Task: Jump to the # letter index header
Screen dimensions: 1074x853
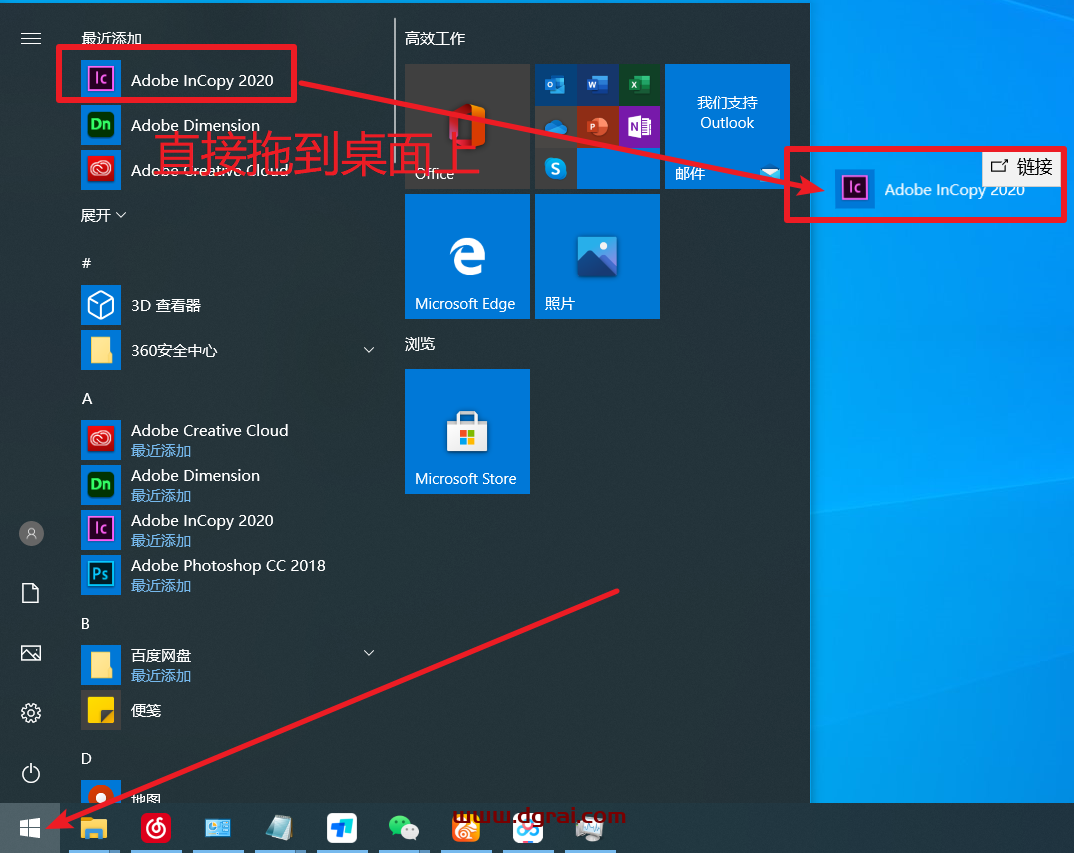Action: point(86,263)
